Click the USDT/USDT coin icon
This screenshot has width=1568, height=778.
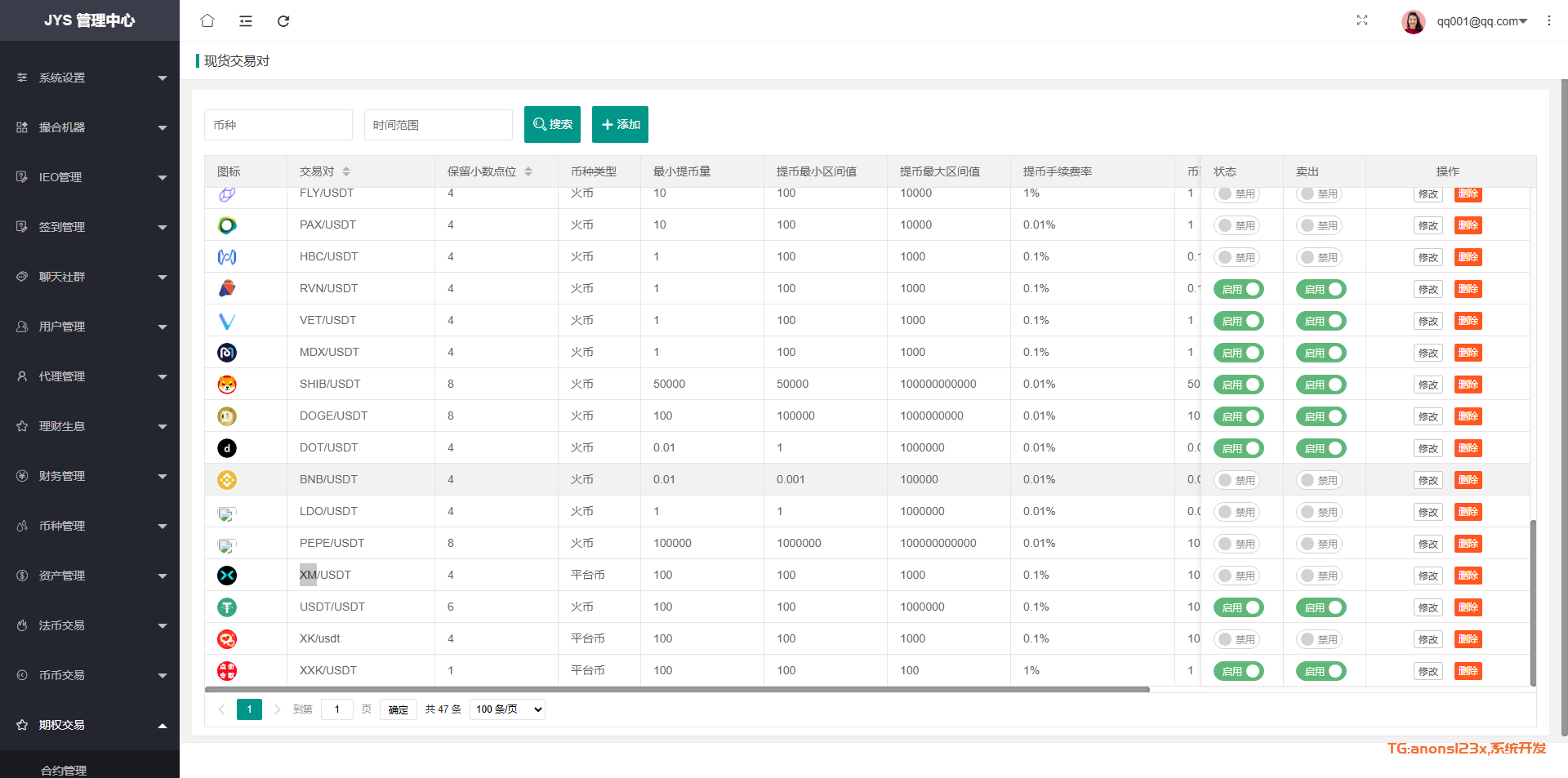[x=227, y=607]
